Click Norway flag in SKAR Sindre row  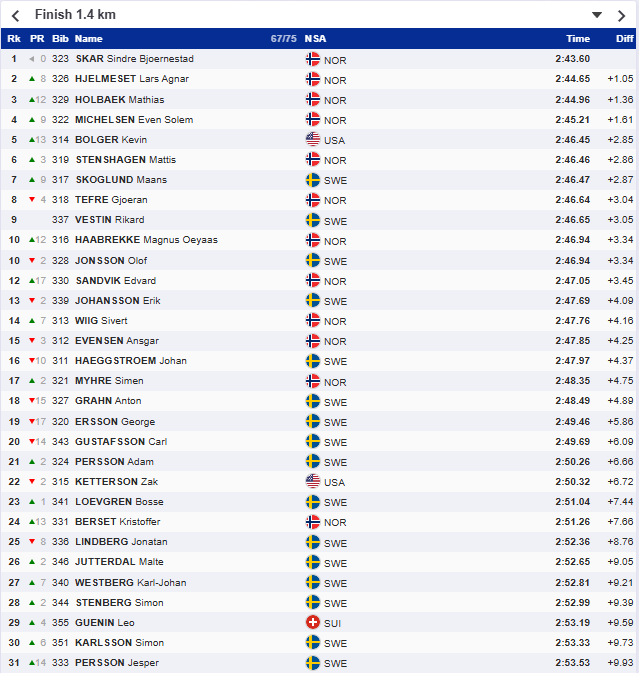[313, 59]
